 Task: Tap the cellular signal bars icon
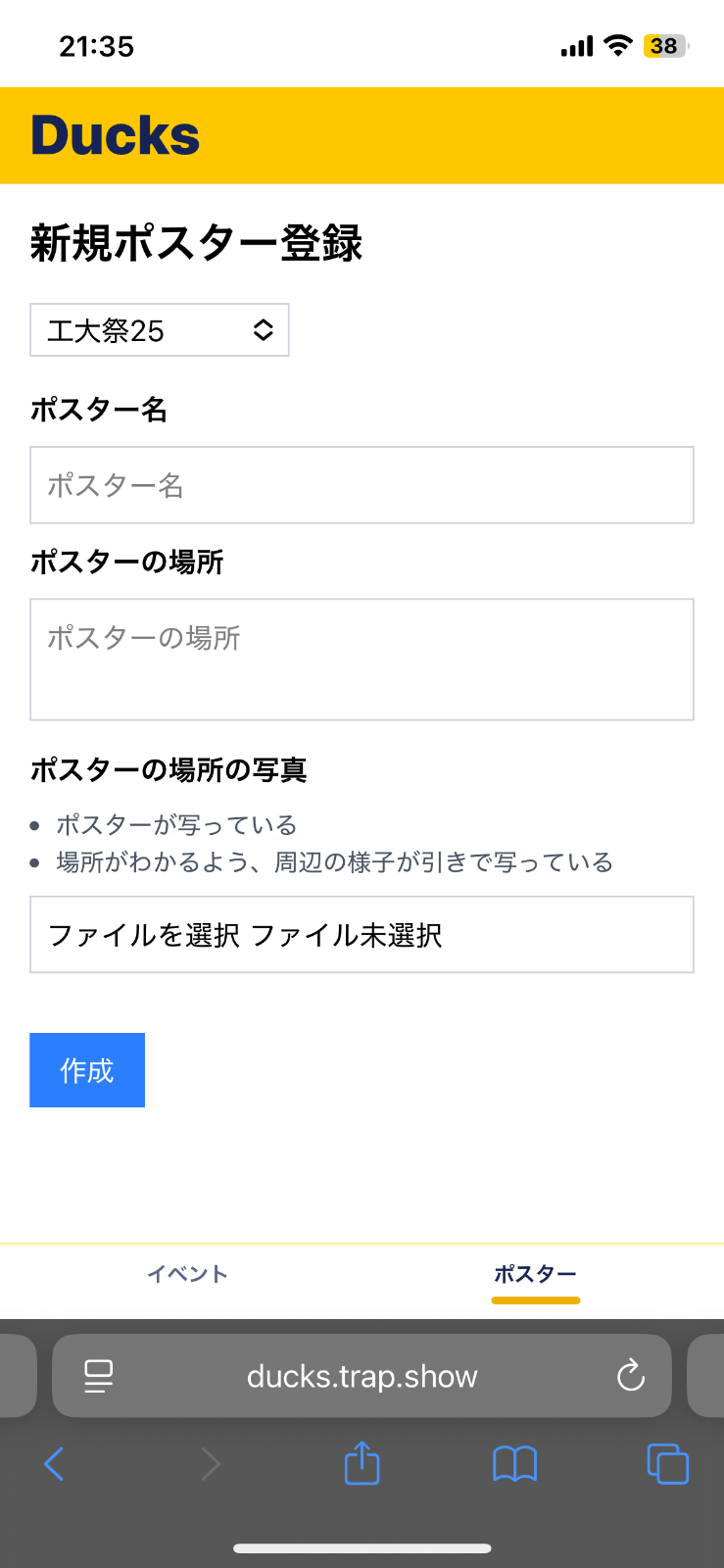pos(577,46)
